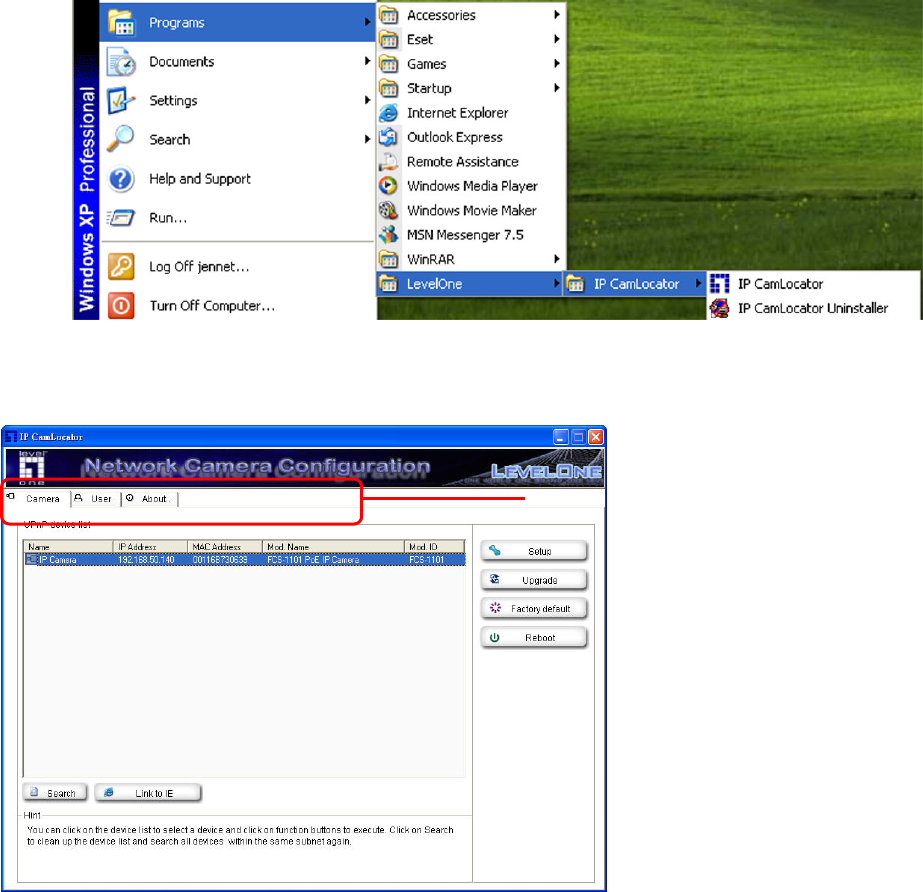Click the Link to IE button label
The height and width of the screenshot is (892, 923).
pyautogui.click(x=154, y=793)
